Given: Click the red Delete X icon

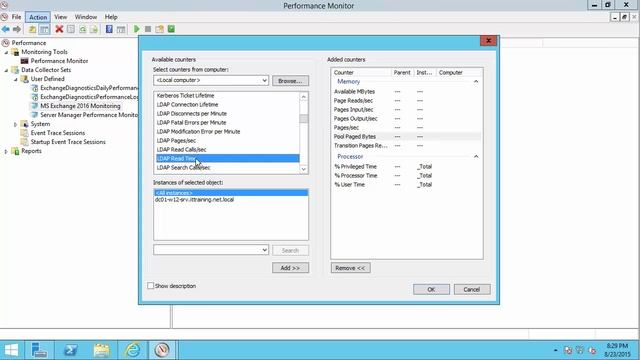Looking at the screenshot, I should click(x=59, y=29).
